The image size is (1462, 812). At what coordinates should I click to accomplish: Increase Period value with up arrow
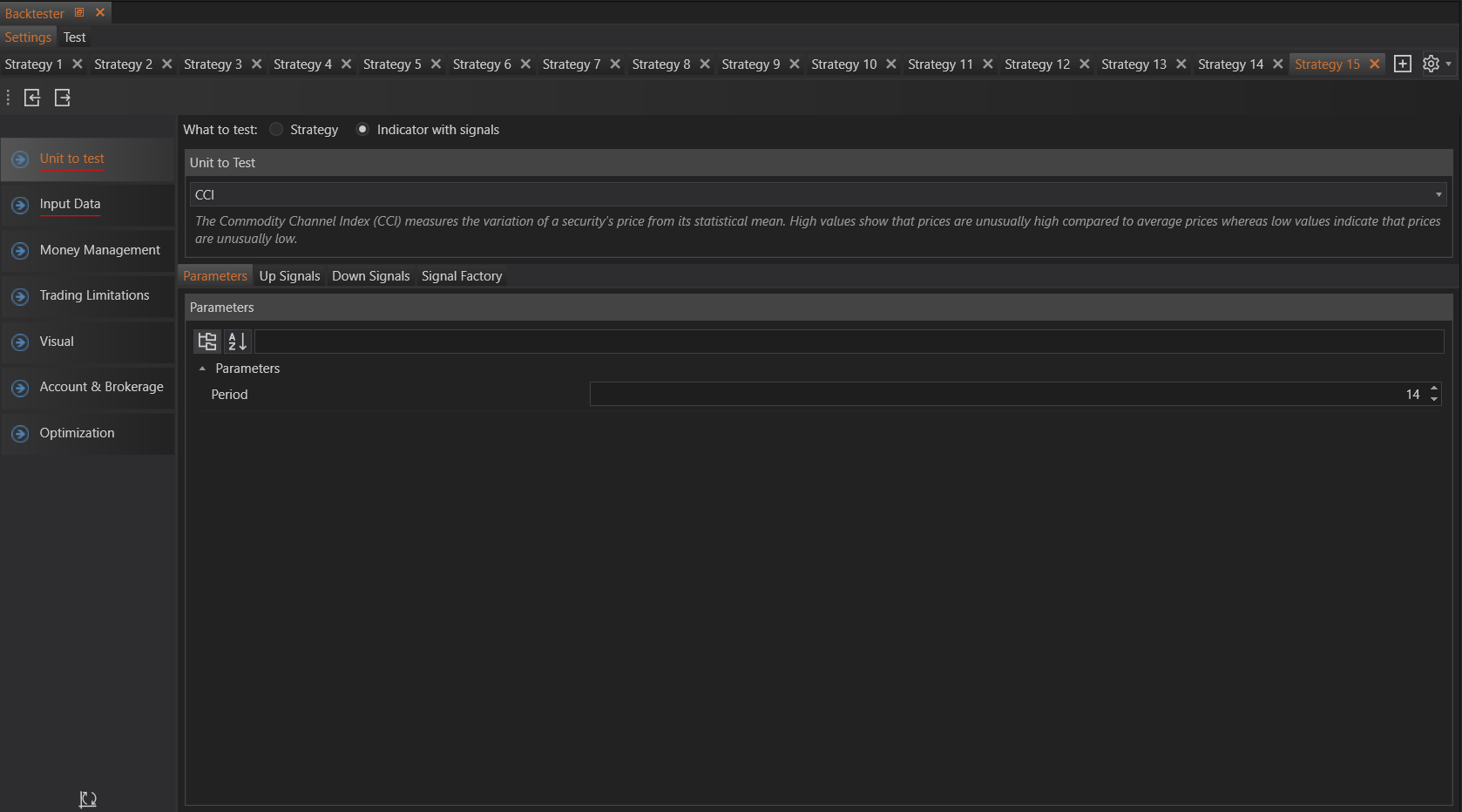(x=1434, y=389)
